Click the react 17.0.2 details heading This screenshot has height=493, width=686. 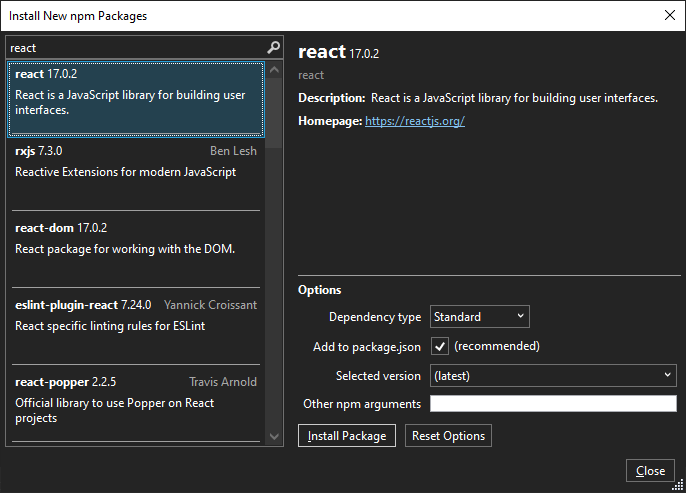pos(339,52)
